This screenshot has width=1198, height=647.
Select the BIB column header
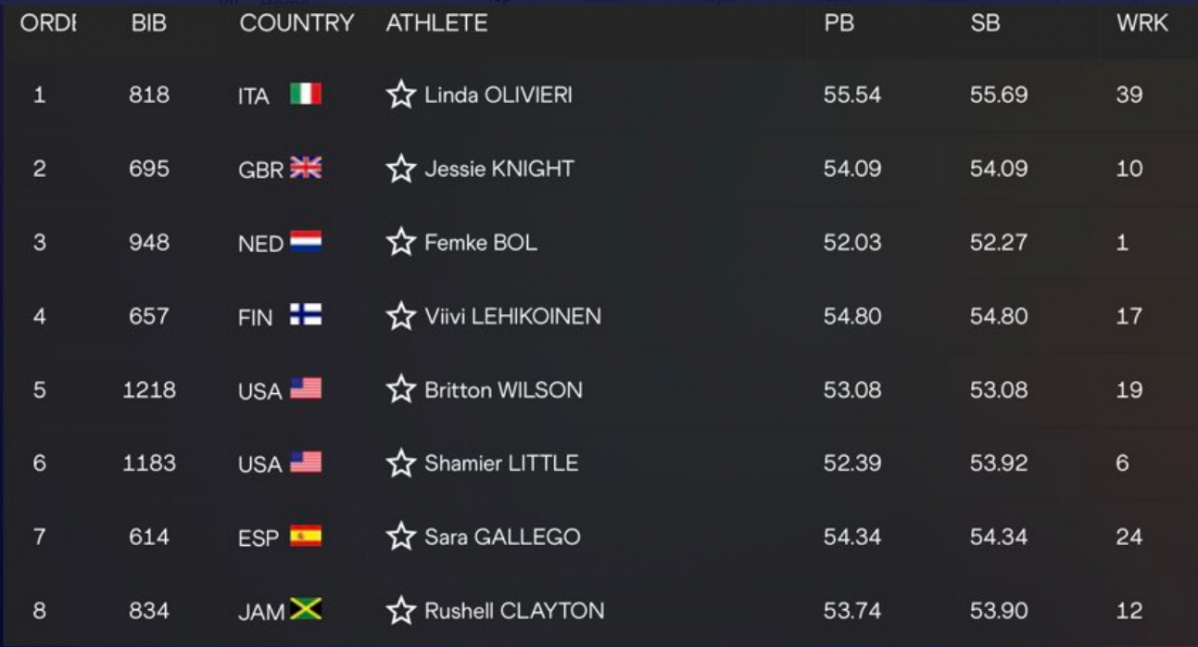[x=148, y=23]
